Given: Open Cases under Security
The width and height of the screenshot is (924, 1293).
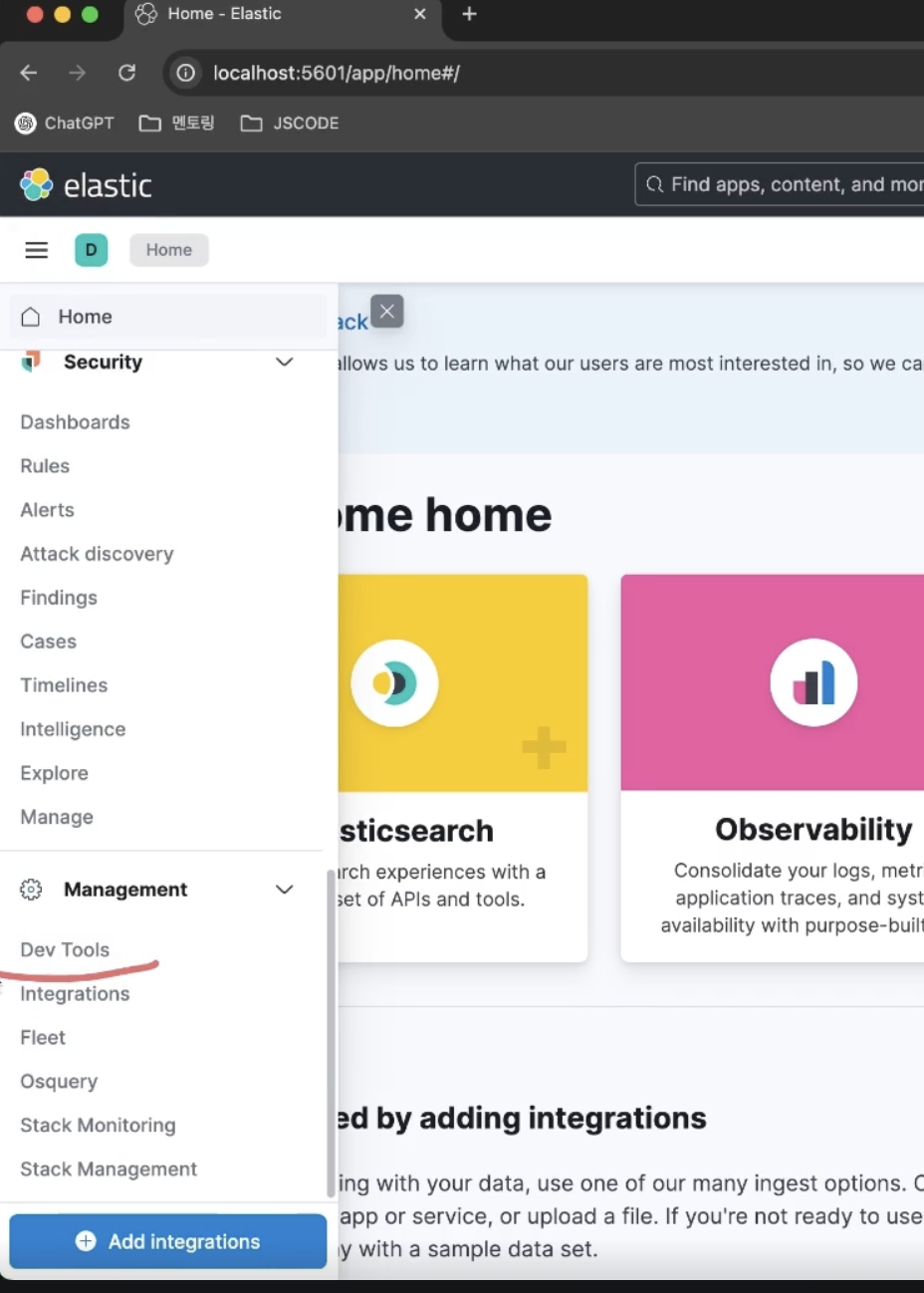Looking at the screenshot, I should click(49, 642).
